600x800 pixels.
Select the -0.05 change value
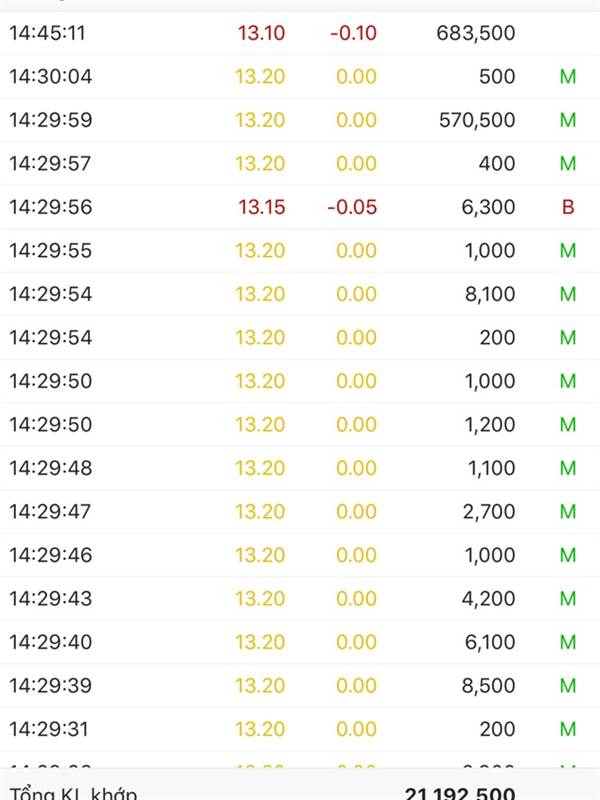(352, 207)
